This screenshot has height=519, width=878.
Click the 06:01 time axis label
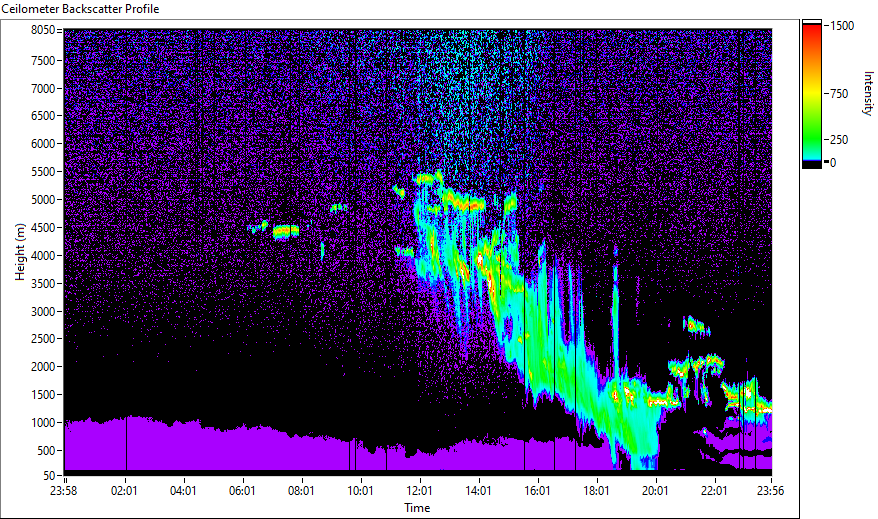click(242, 491)
